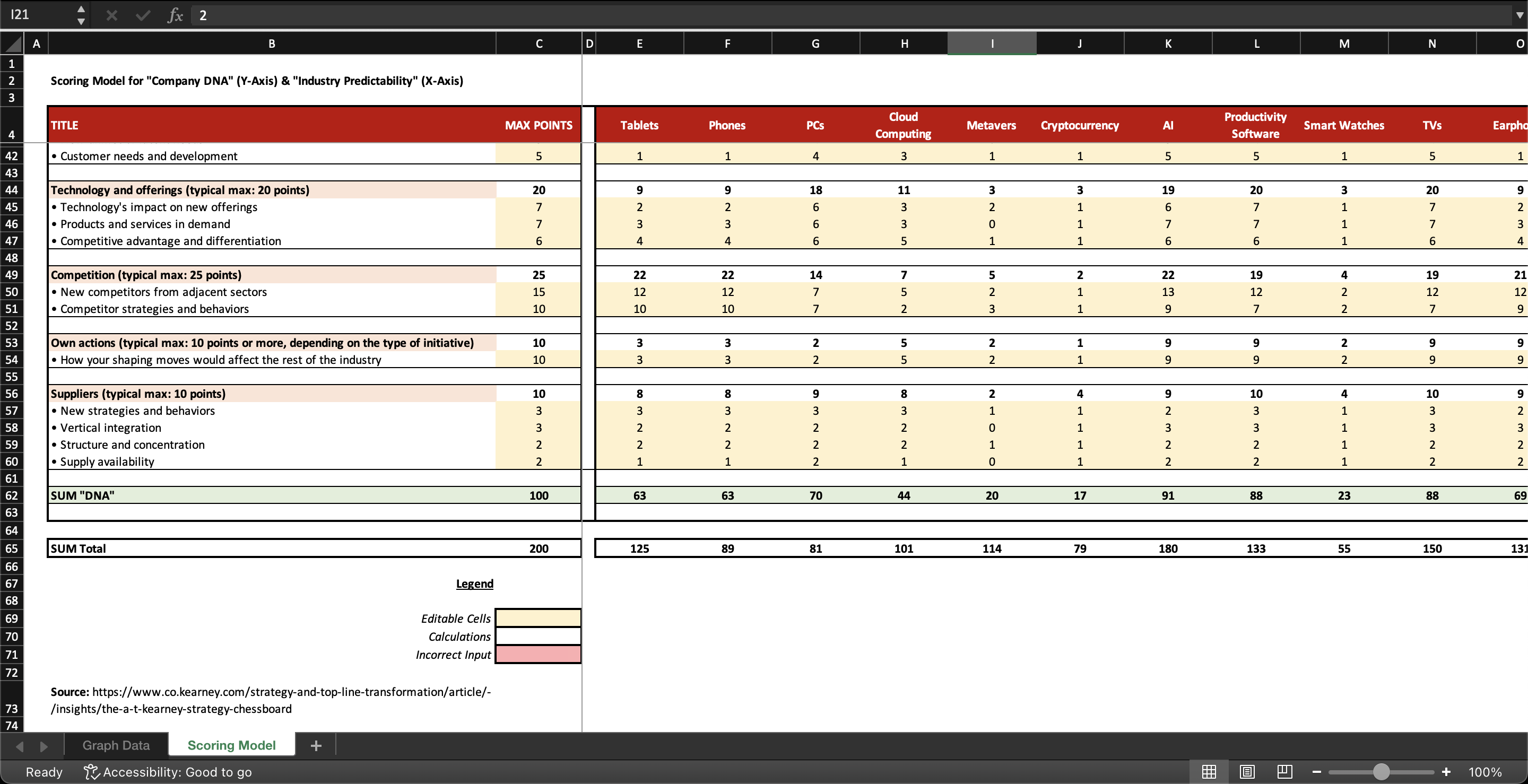This screenshot has width=1528, height=784.
Task: Switch to Normal view icon
Action: tap(1208, 772)
